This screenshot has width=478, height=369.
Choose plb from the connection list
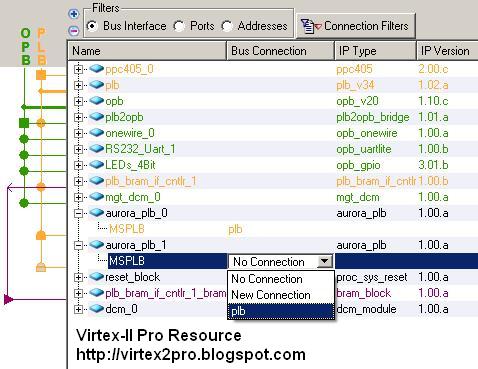(x=281, y=311)
